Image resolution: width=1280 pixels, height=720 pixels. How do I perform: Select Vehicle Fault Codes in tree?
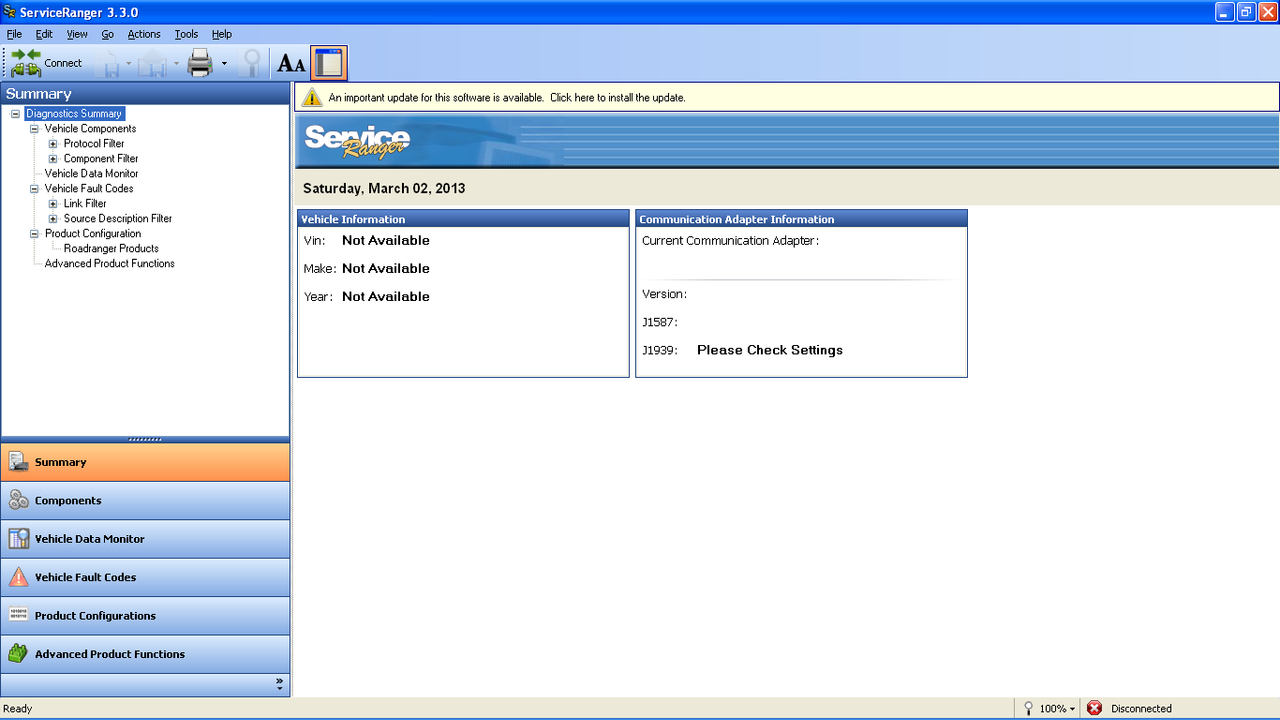point(89,189)
